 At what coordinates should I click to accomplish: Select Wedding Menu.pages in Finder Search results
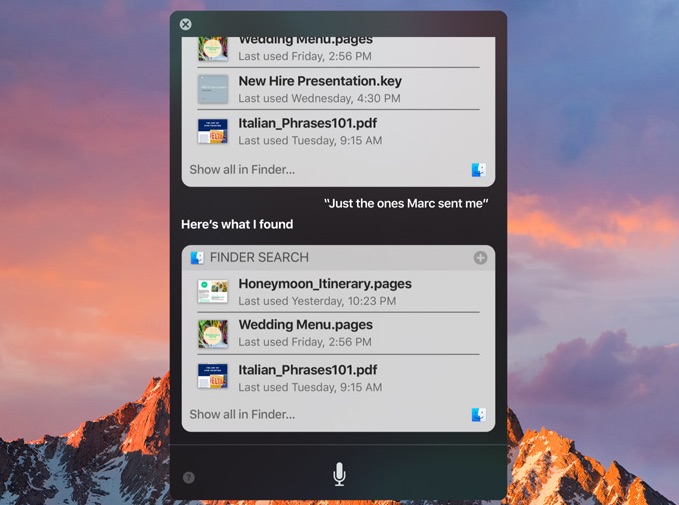click(x=305, y=325)
